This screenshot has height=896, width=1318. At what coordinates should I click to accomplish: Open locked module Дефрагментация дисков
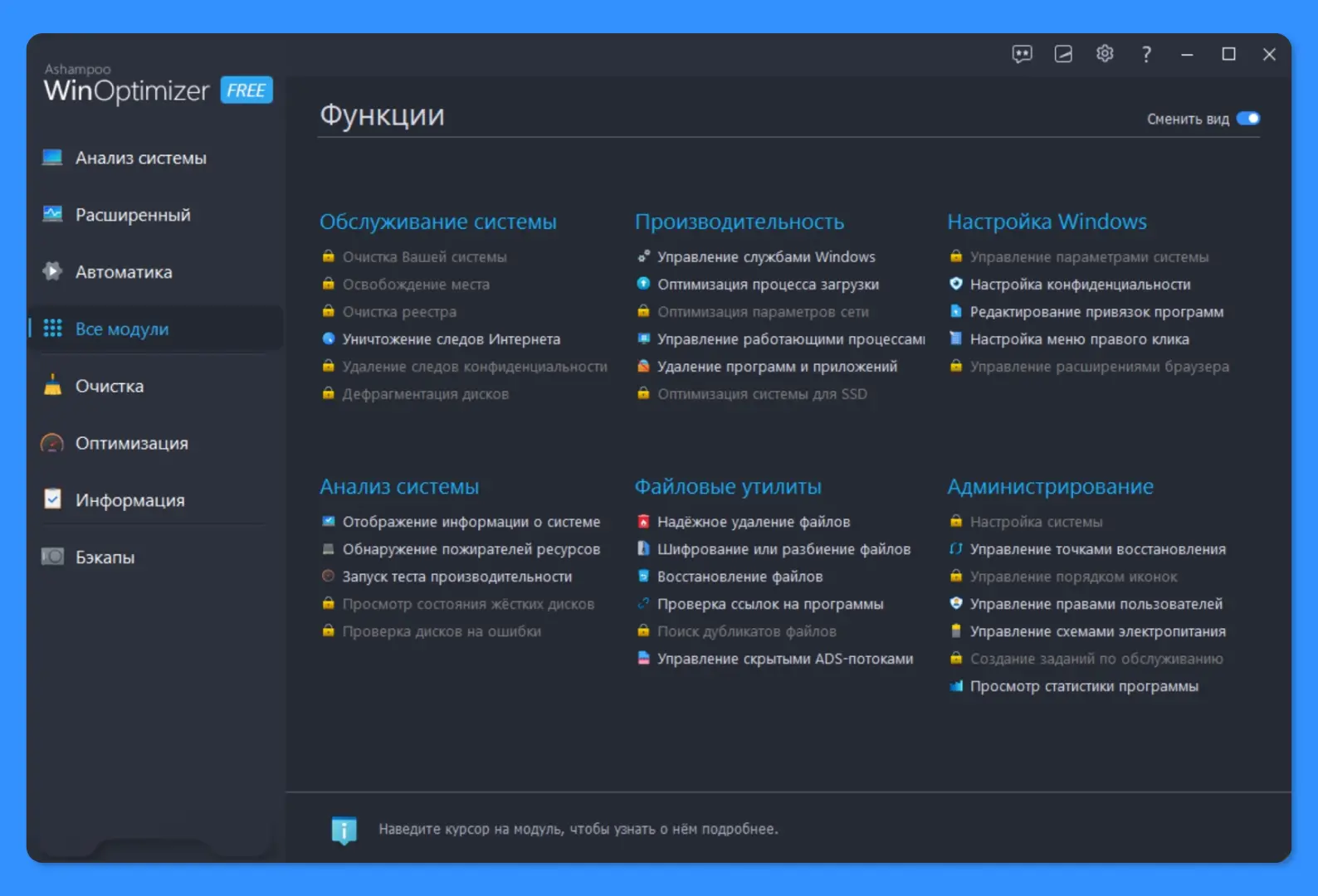426,393
